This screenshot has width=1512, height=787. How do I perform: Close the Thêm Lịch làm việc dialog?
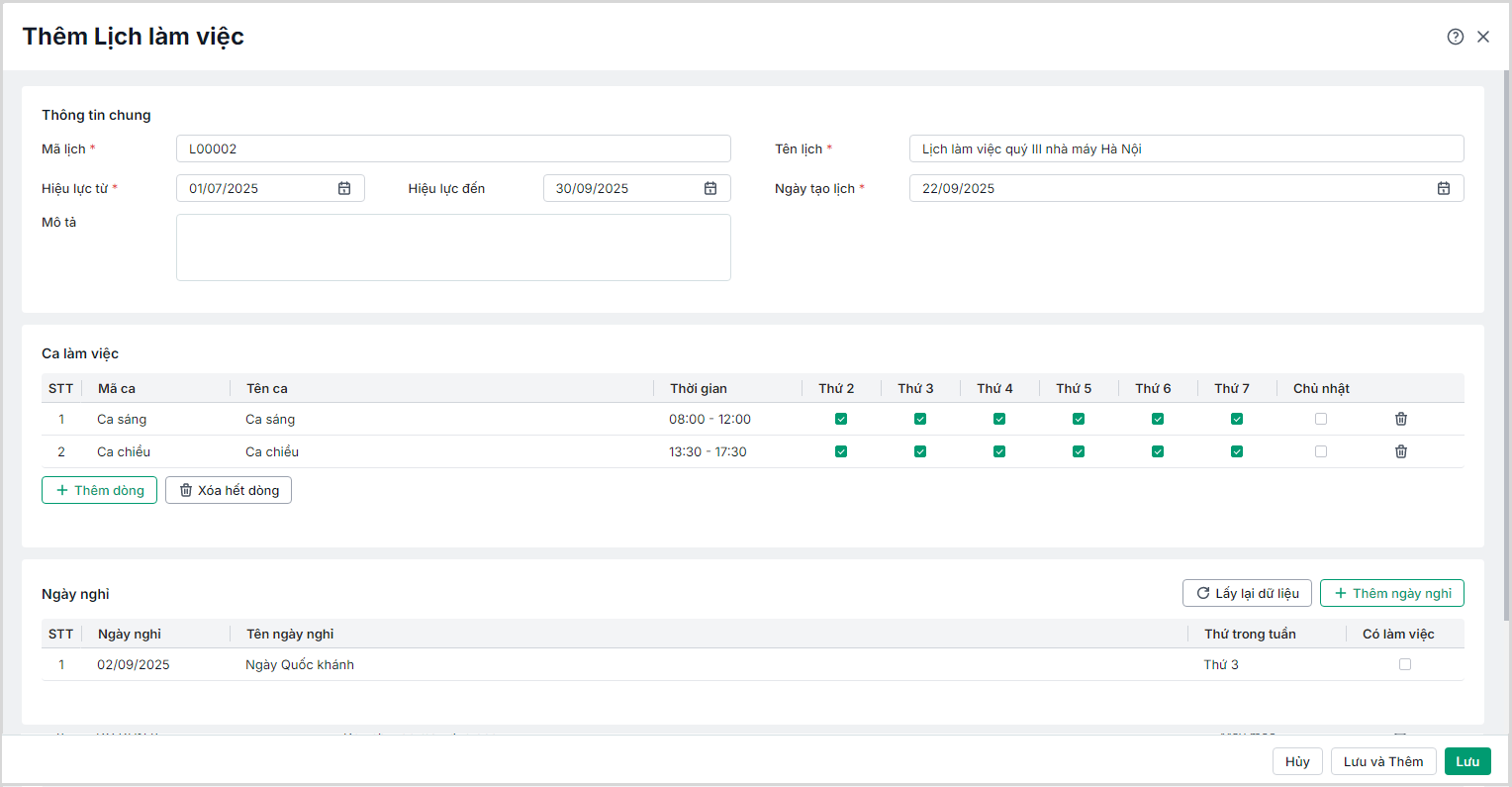click(x=1483, y=37)
